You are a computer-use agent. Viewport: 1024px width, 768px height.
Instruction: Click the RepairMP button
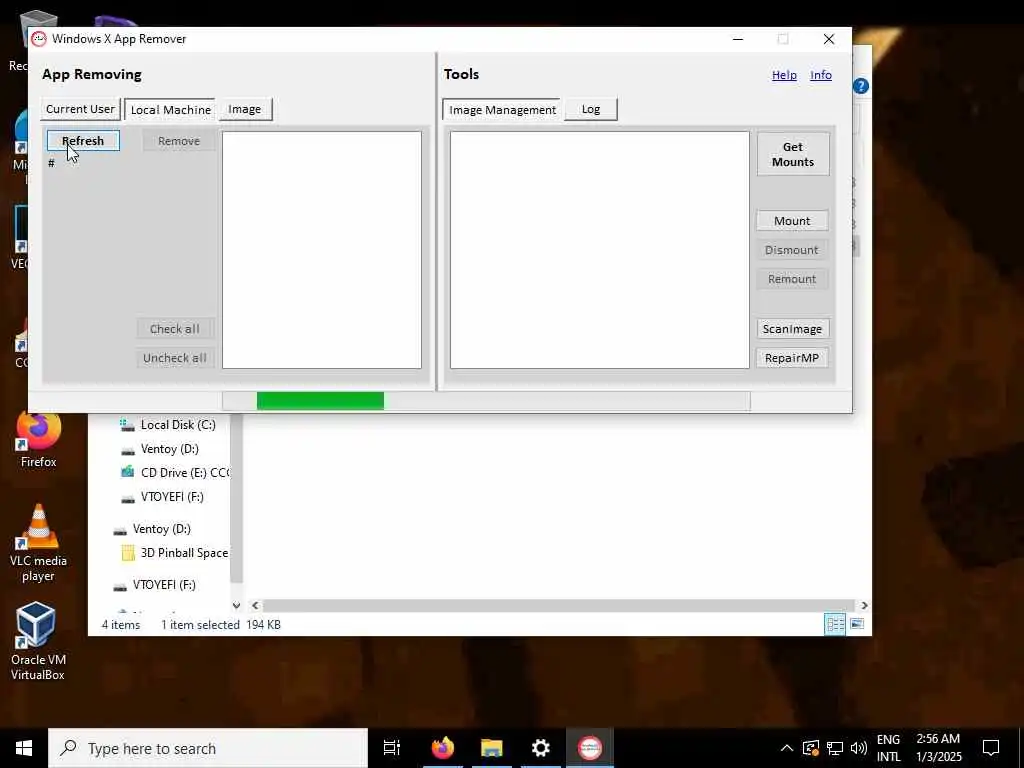(792, 358)
